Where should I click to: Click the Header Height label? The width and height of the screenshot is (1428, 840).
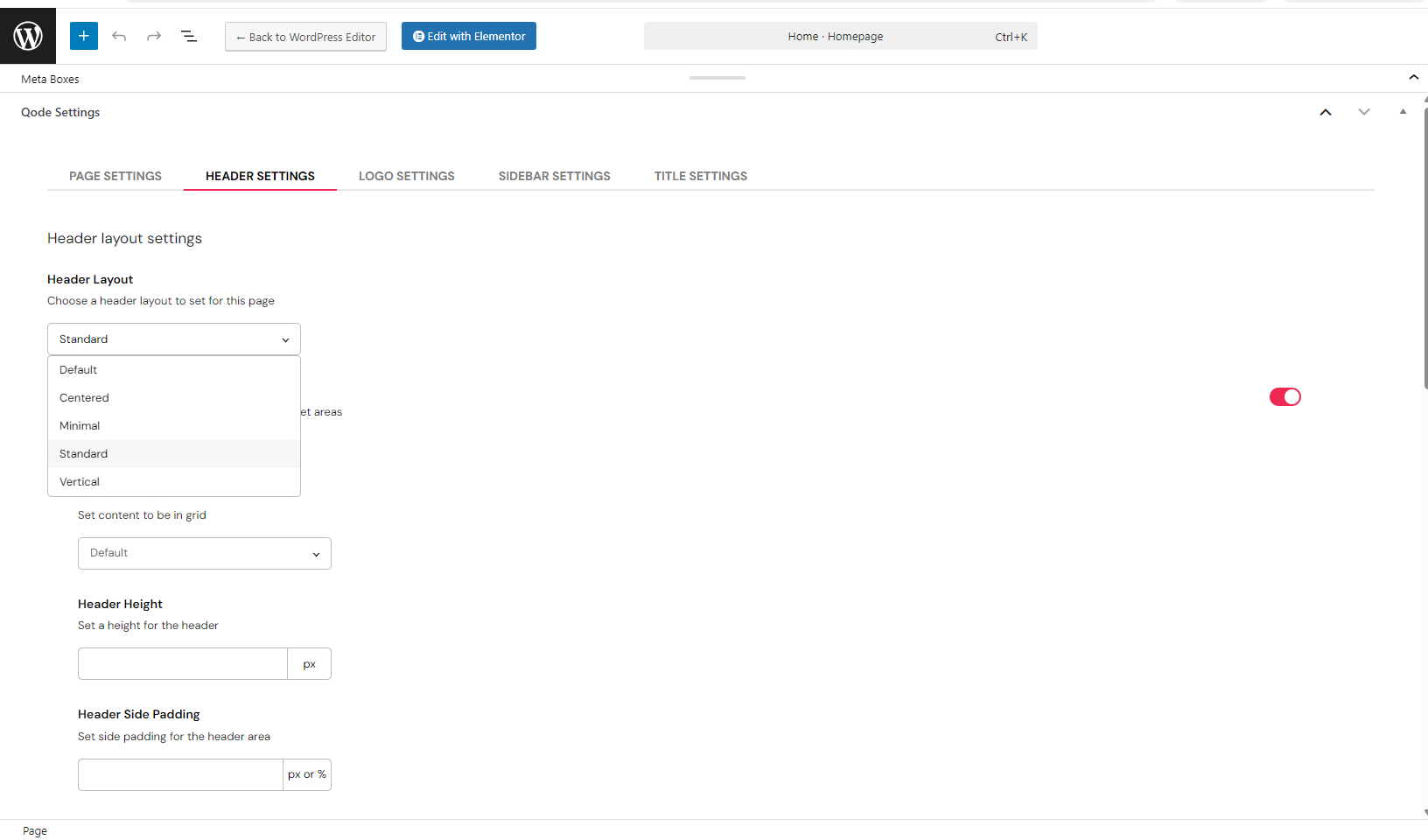coord(120,604)
